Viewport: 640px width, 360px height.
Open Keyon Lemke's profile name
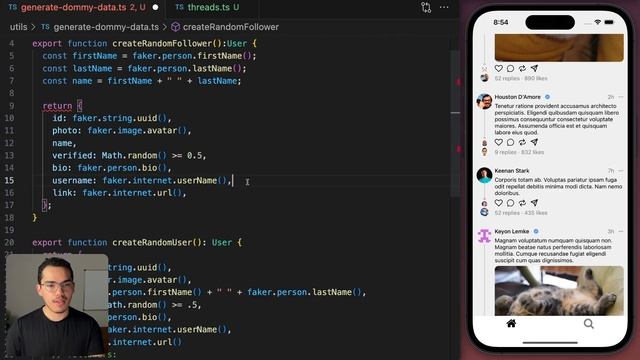(512, 231)
